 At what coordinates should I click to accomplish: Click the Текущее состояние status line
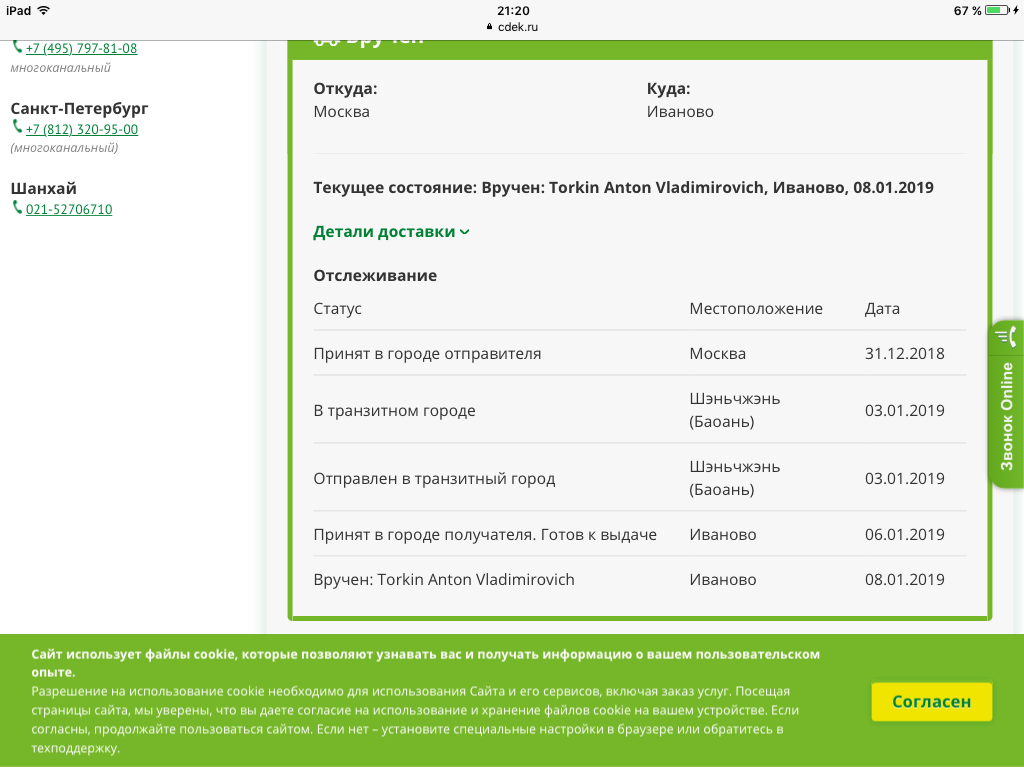coord(623,188)
